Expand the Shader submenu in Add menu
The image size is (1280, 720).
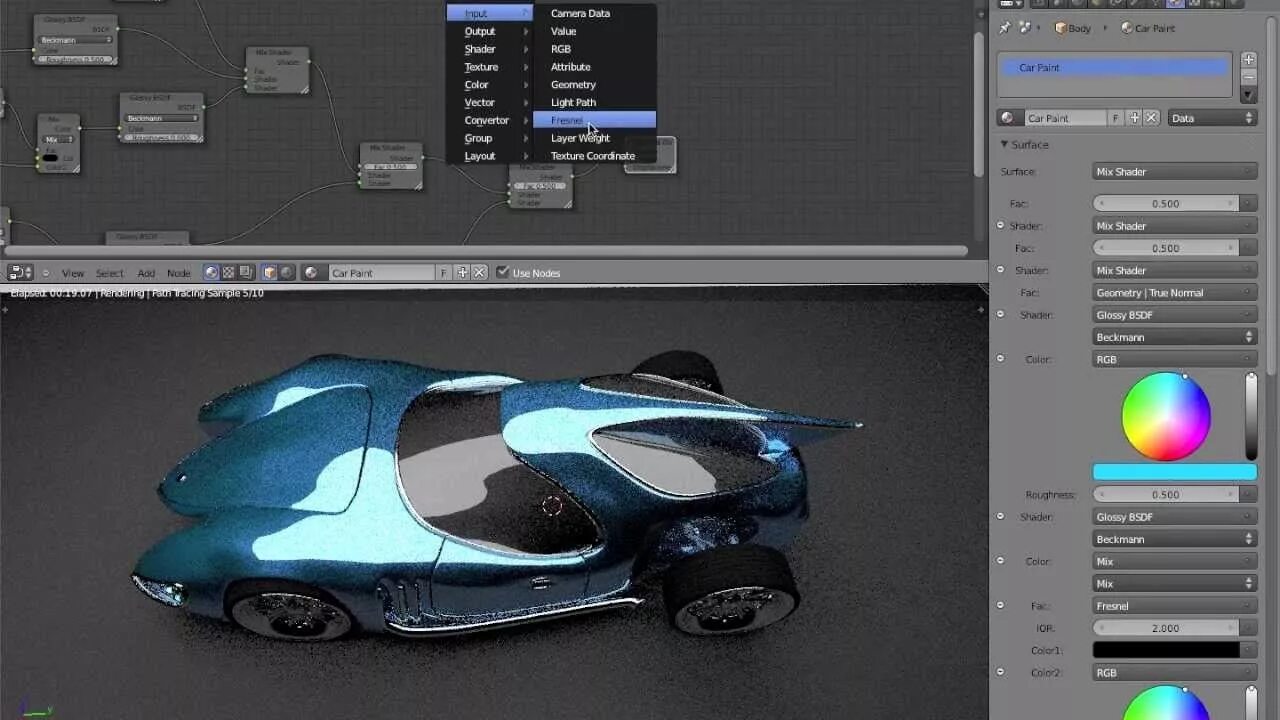pyautogui.click(x=490, y=49)
